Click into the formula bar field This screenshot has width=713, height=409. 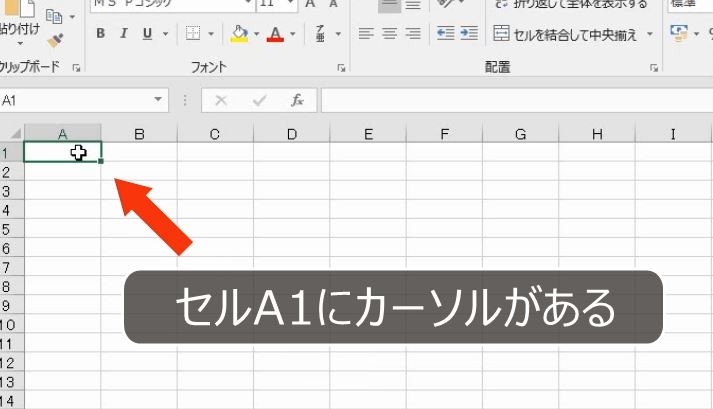coord(517,100)
